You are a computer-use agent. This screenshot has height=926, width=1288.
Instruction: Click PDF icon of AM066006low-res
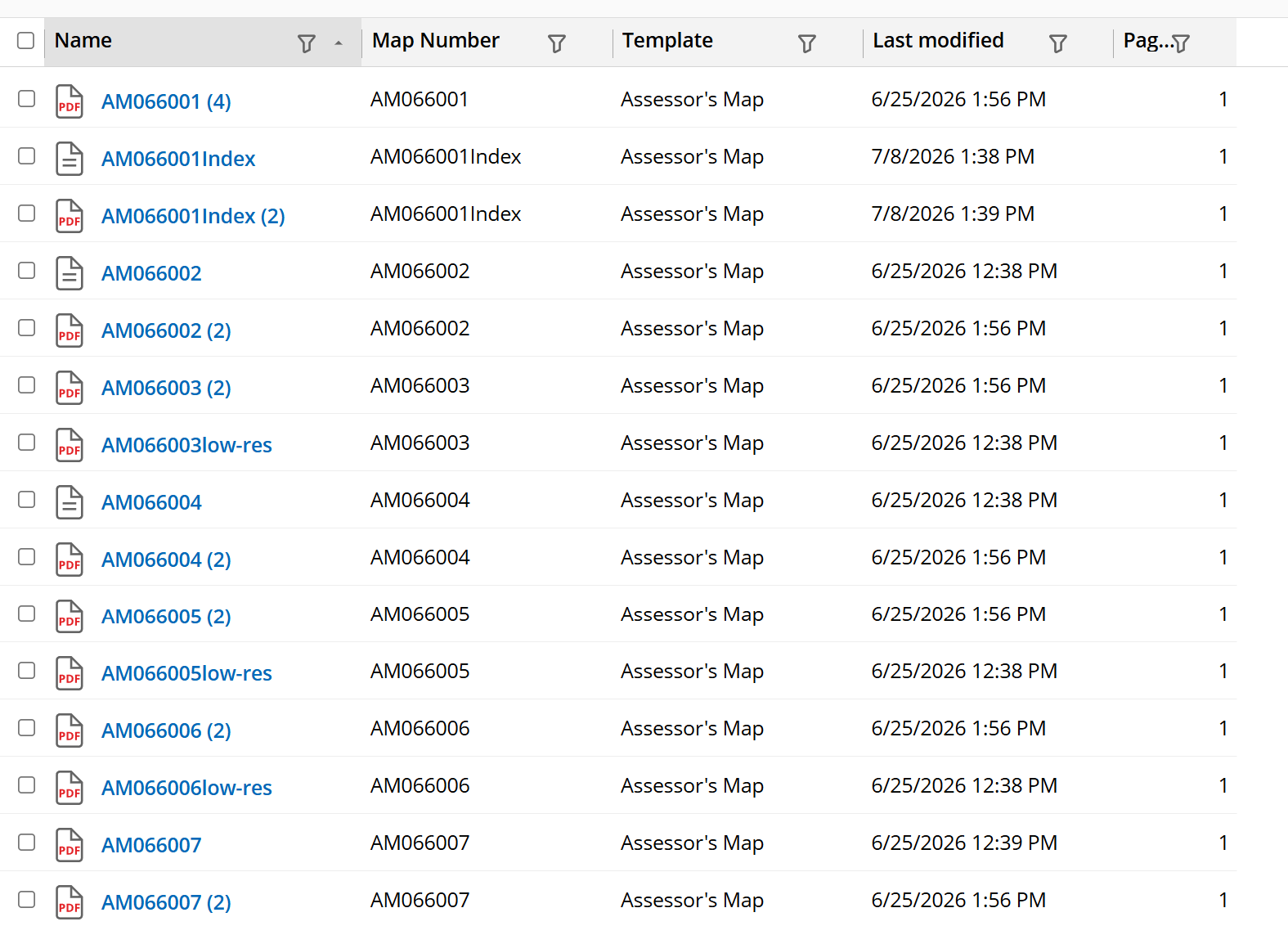tap(70, 788)
